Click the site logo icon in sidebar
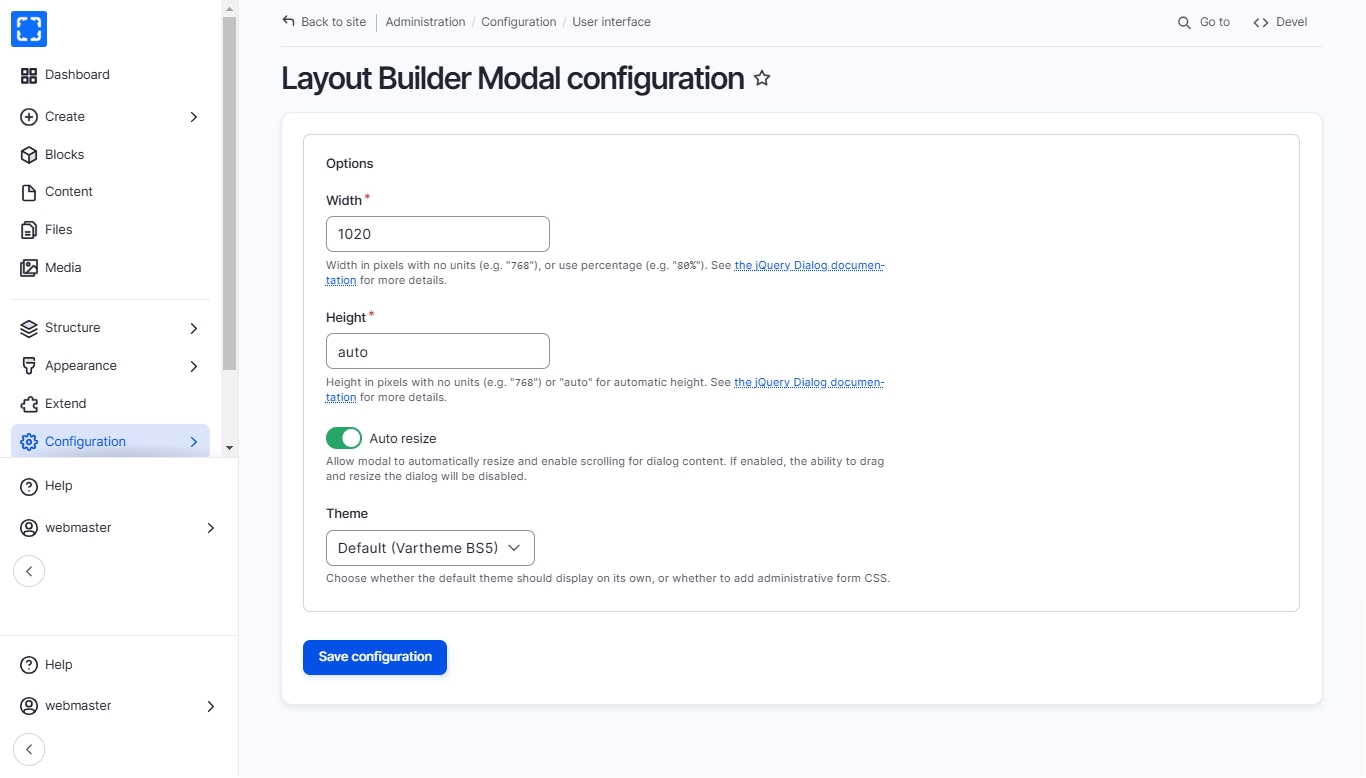Image resolution: width=1366 pixels, height=778 pixels. point(29,29)
